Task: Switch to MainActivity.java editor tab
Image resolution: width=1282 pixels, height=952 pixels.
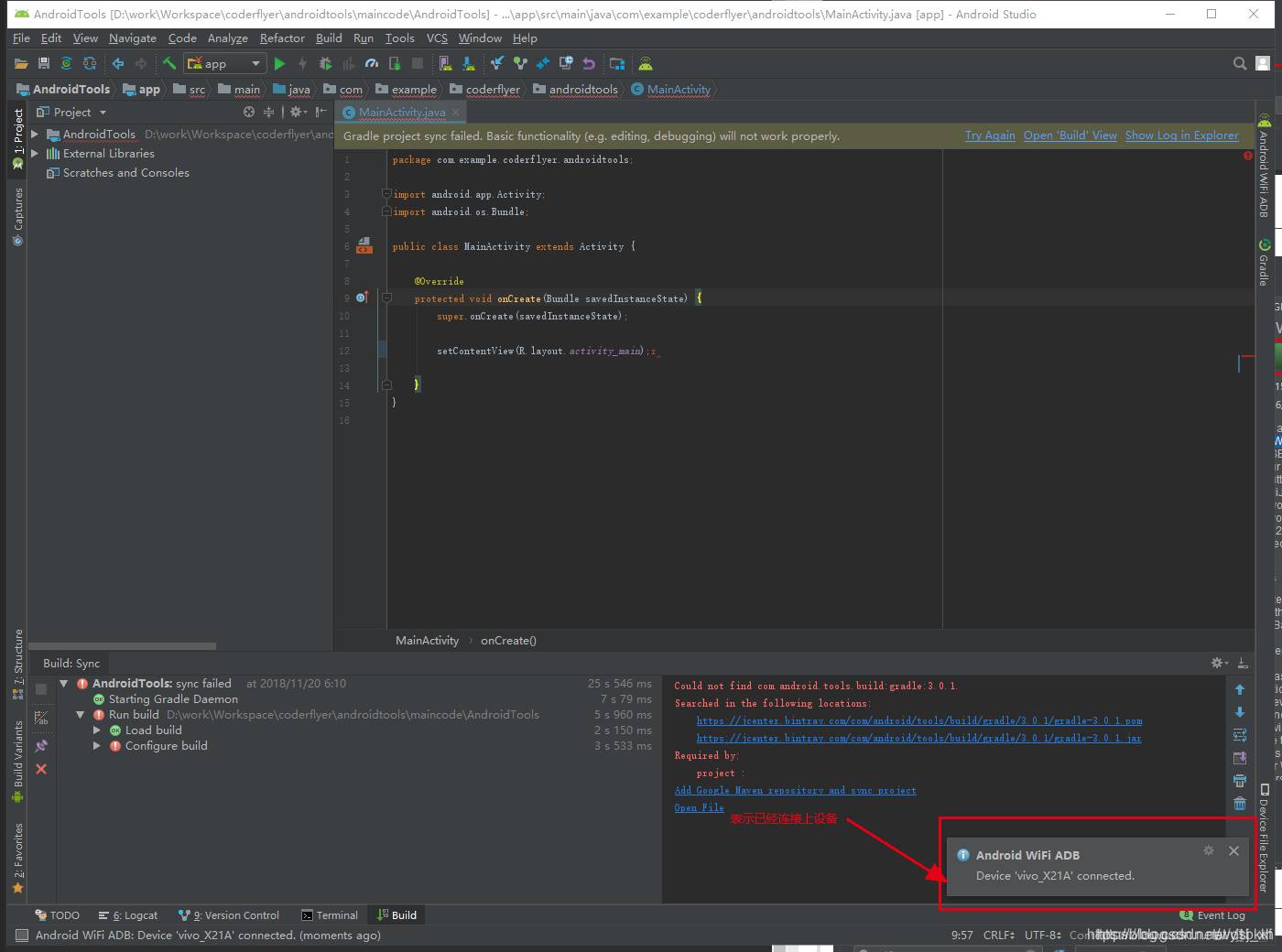Action: click(x=401, y=112)
